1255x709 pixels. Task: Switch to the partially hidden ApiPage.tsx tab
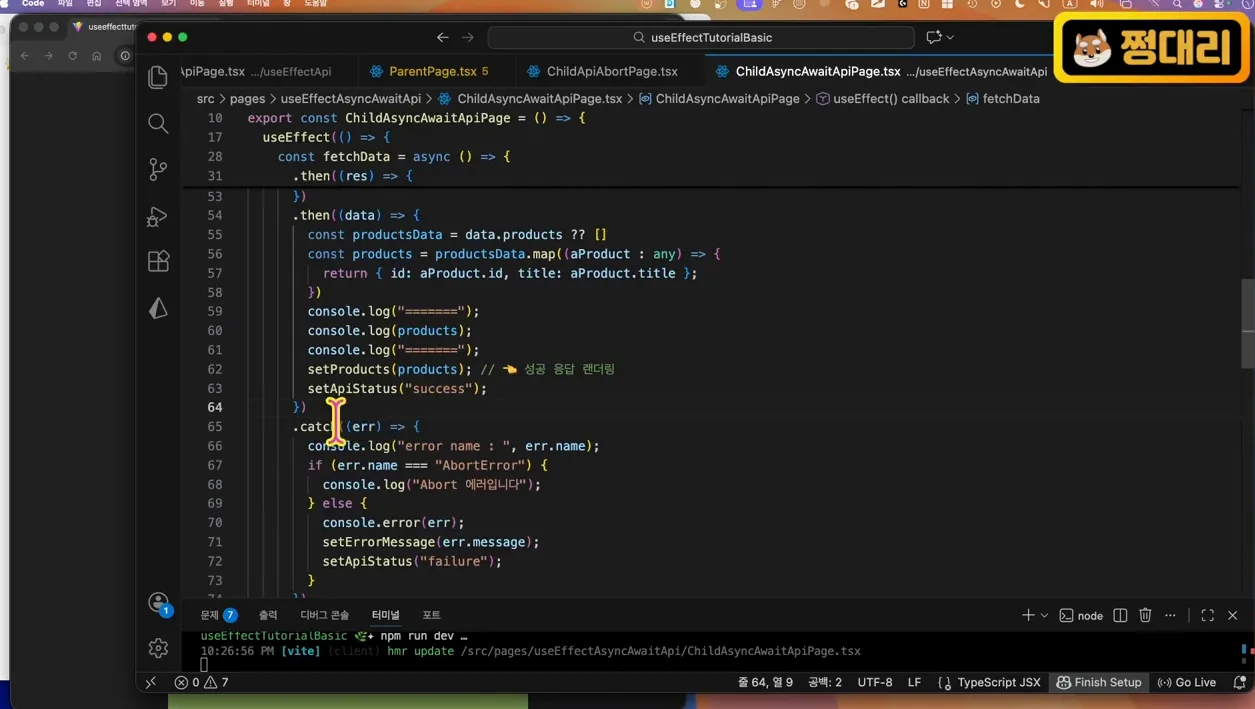[256, 71]
